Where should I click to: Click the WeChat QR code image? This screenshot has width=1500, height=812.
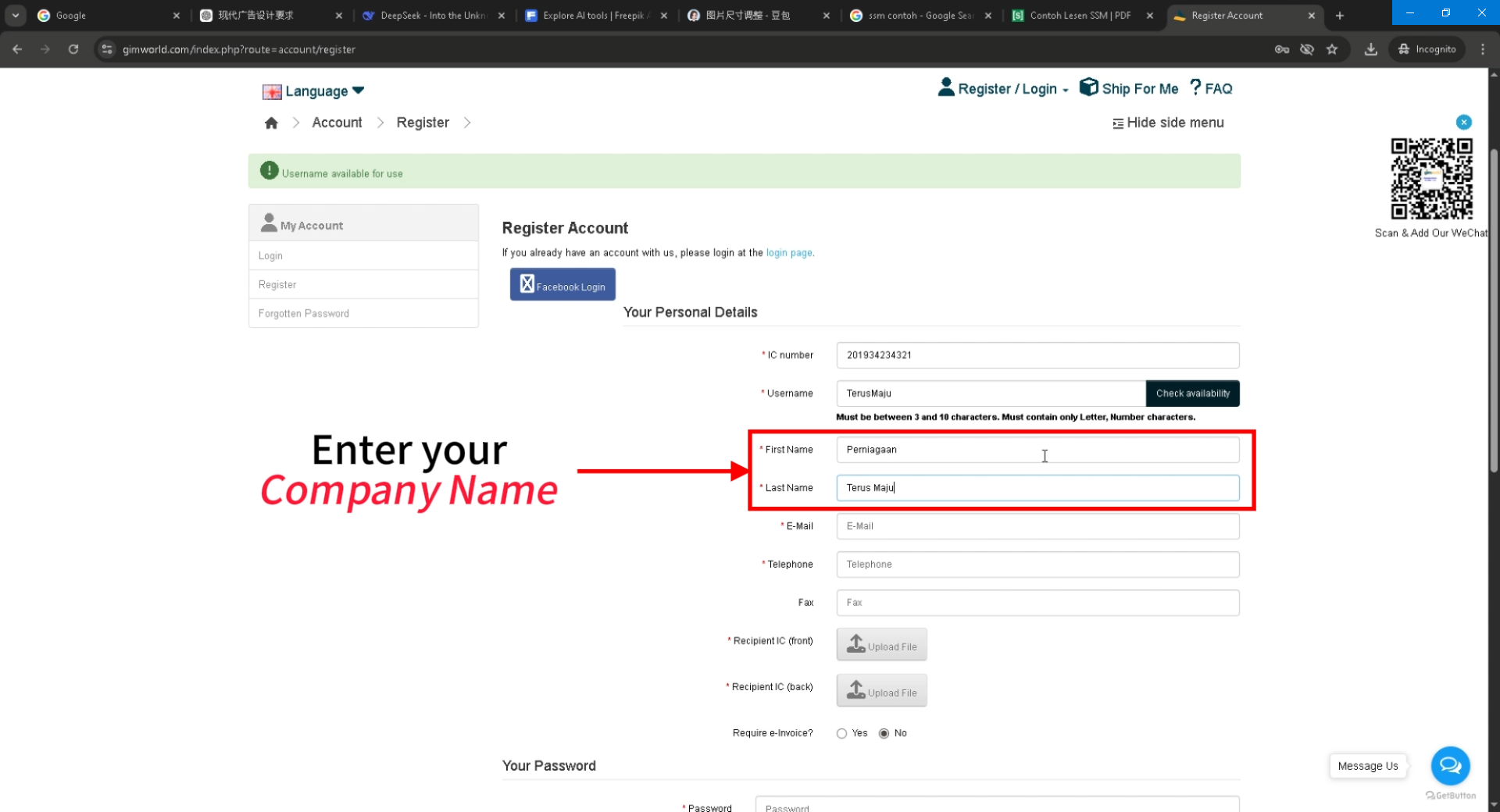coord(1431,180)
